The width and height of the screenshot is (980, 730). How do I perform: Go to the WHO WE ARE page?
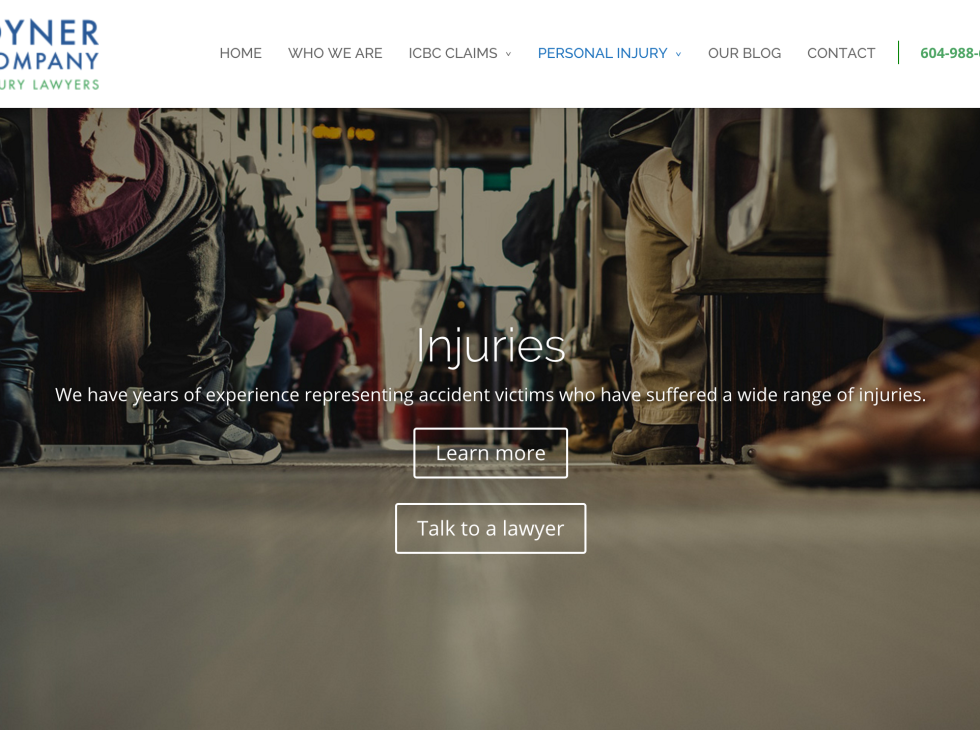[335, 53]
